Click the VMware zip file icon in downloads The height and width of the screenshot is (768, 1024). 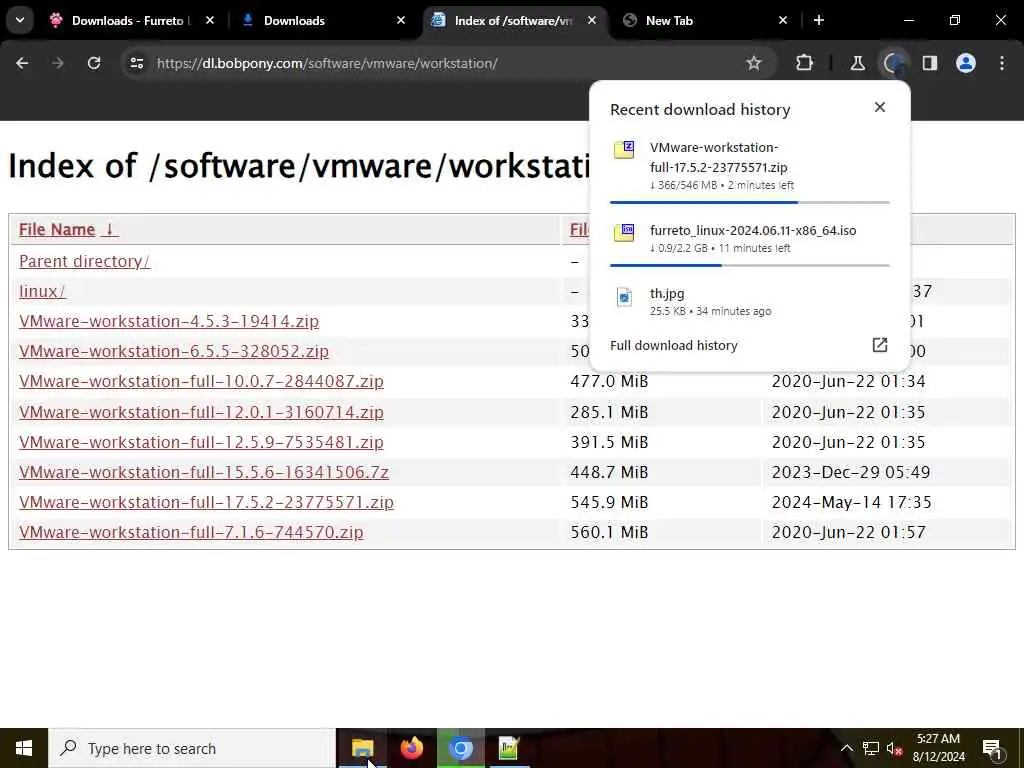pyautogui.click(x=624, y=150)
